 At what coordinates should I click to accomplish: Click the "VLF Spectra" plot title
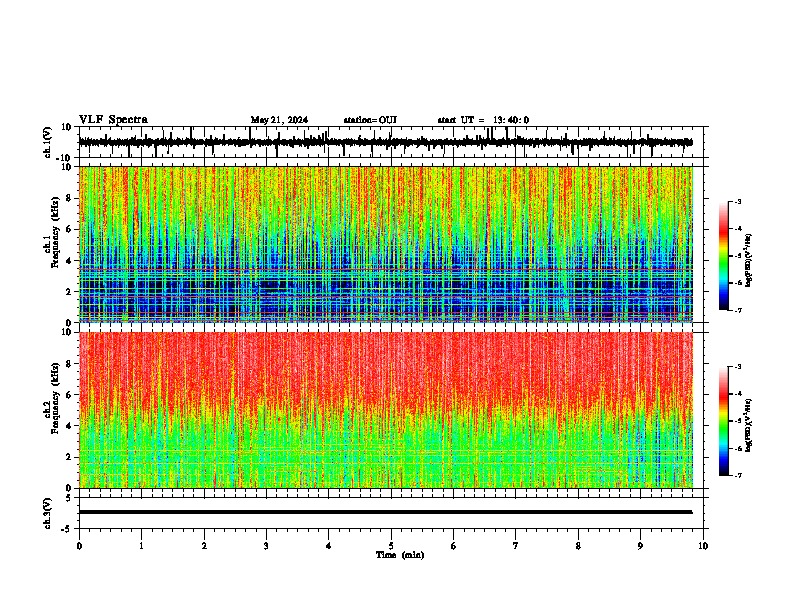pyautogui.click(x=113, y=120)
